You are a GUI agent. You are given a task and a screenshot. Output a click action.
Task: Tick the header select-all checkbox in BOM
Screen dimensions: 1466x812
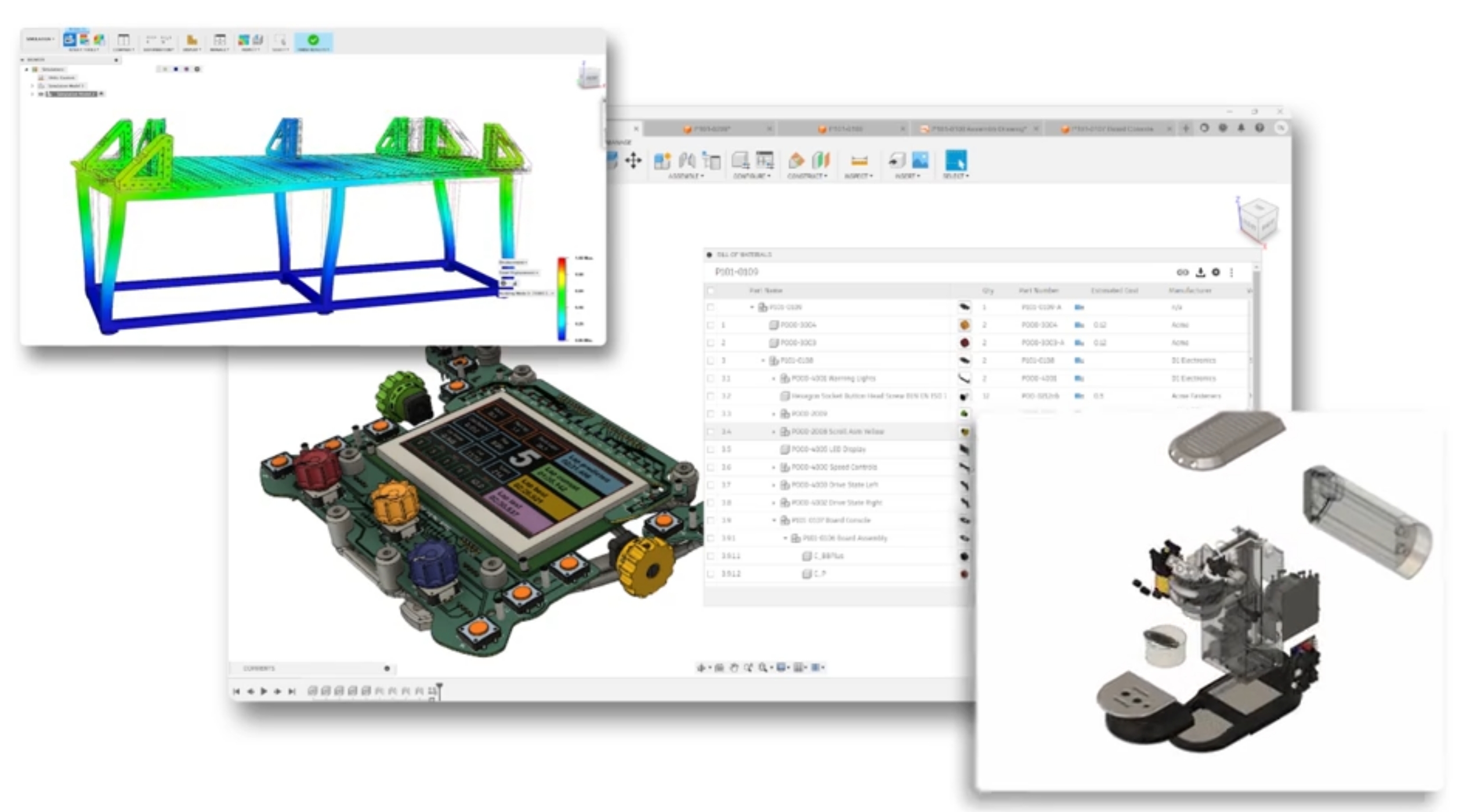pyautogui.click(x=711, y=291)
